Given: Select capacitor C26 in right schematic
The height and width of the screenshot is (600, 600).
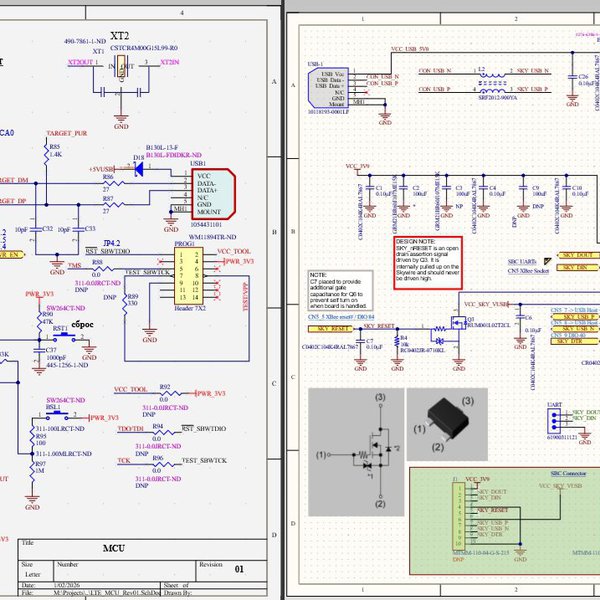Looking at the screenshot, I should coord(572,77).
